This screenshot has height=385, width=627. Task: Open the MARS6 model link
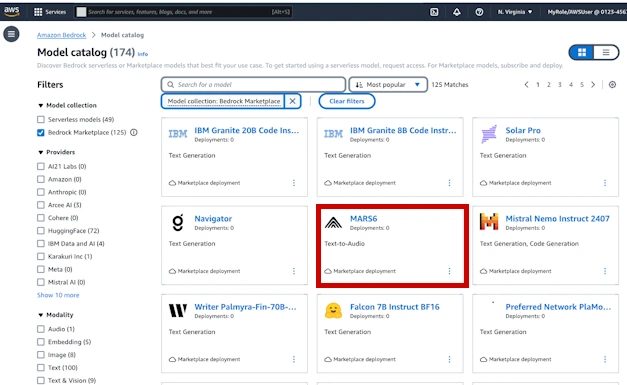coord(363,219)
